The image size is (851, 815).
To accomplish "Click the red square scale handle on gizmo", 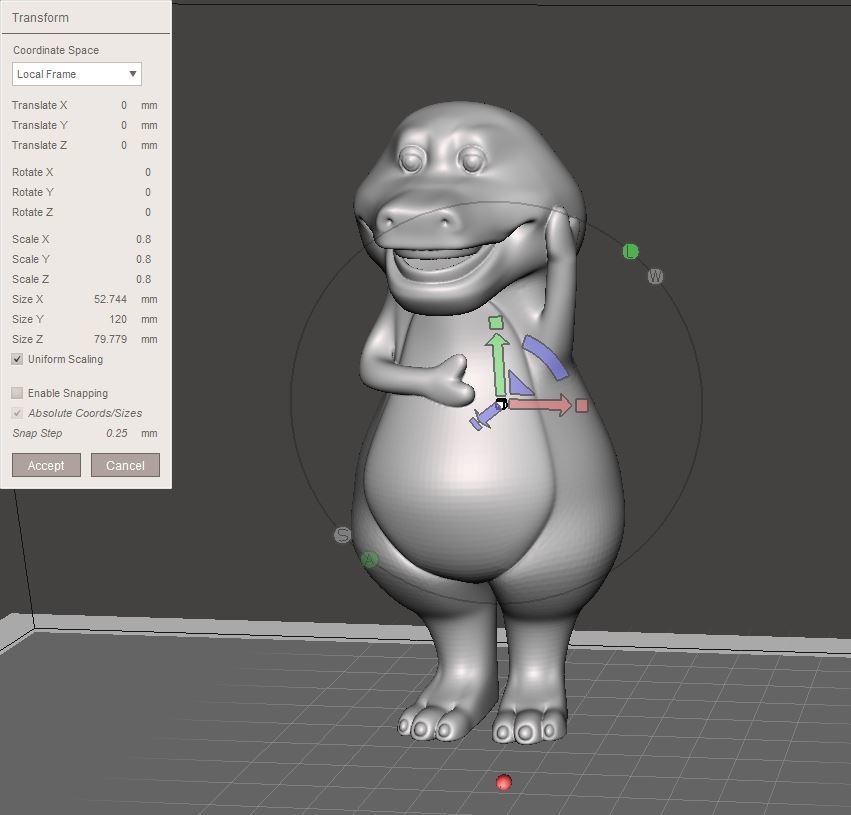I will click(582, 405).
